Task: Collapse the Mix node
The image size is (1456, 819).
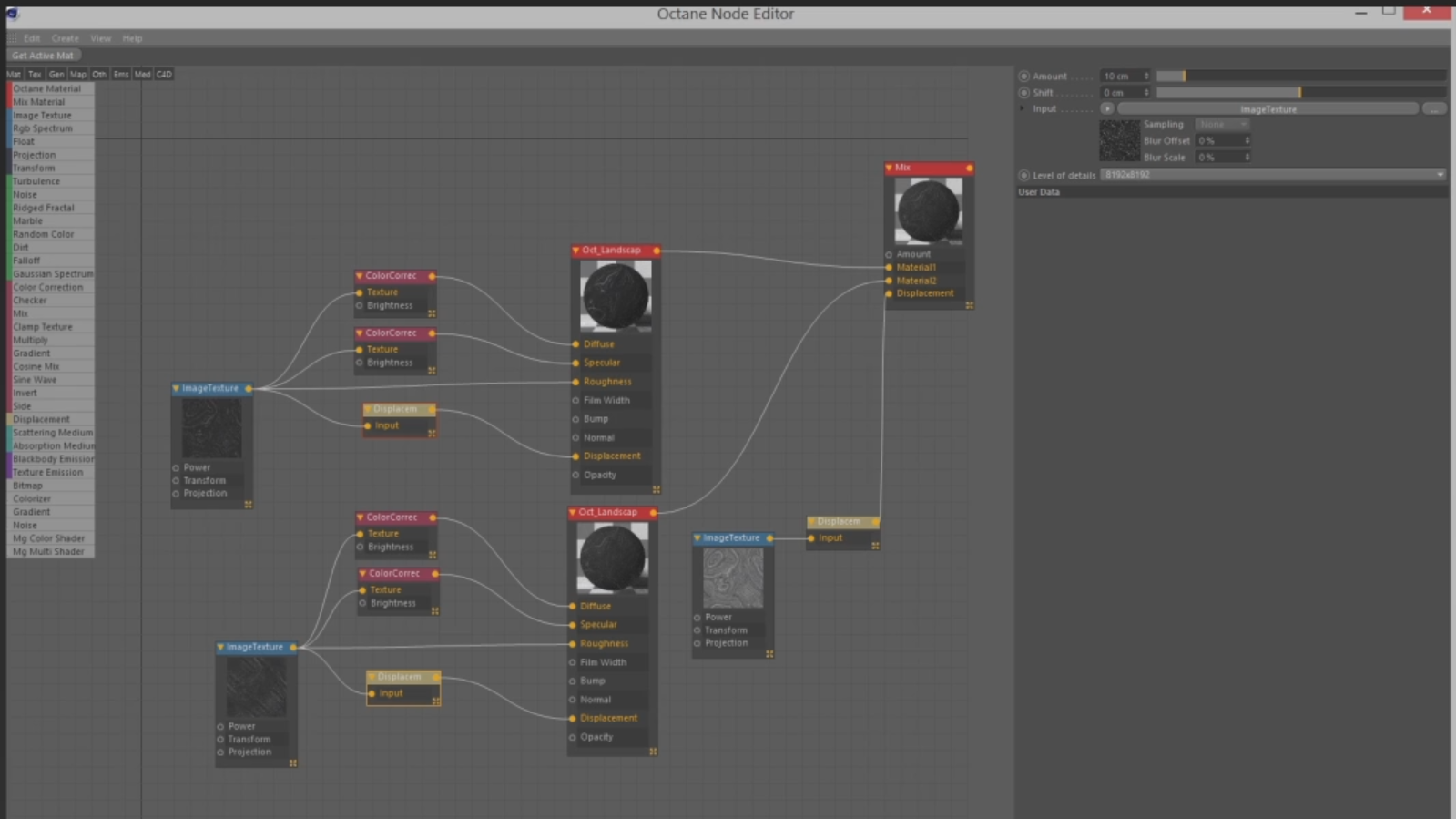Action: click(x=889, y=168)
